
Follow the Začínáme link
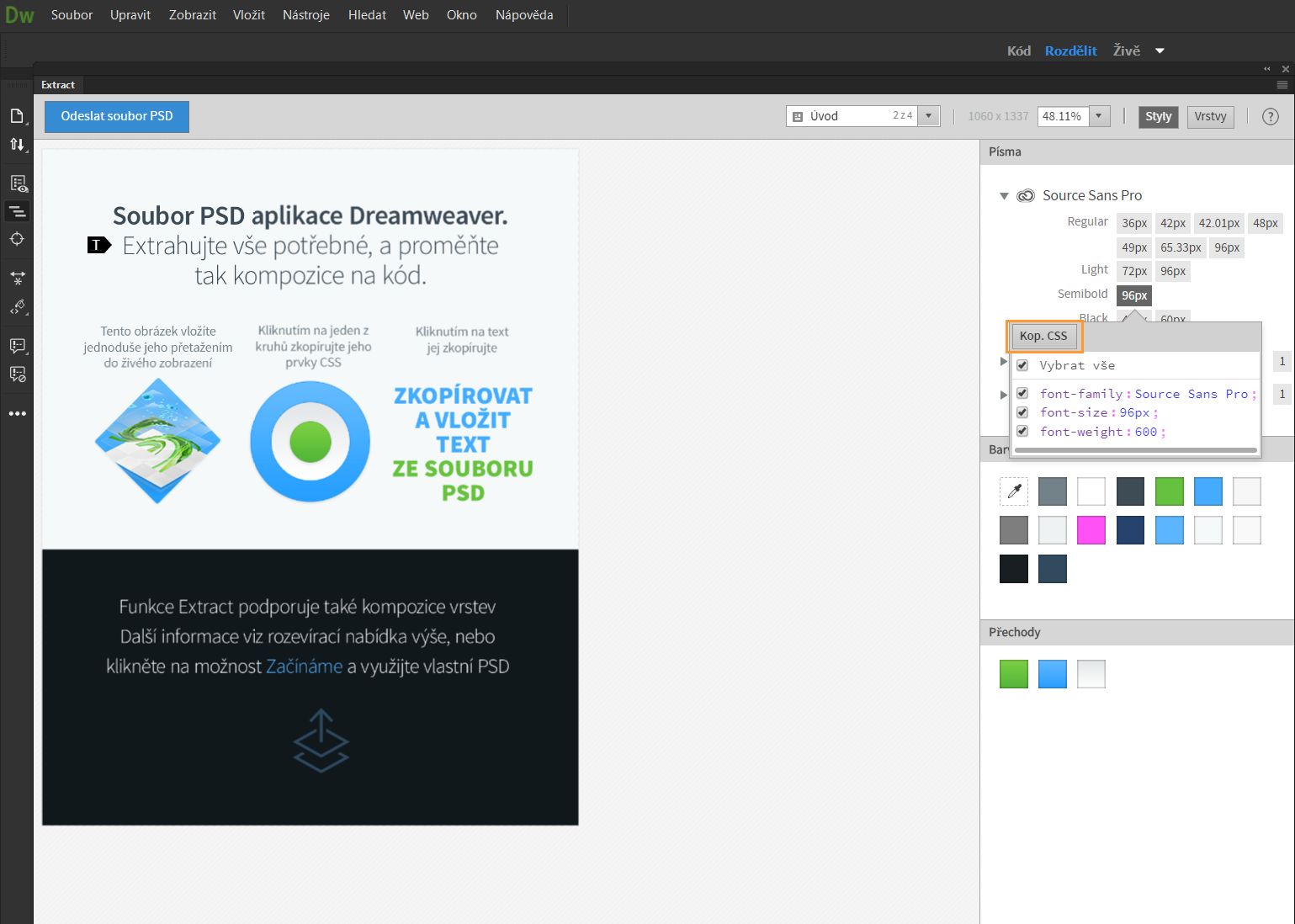(x=305, y=666)
